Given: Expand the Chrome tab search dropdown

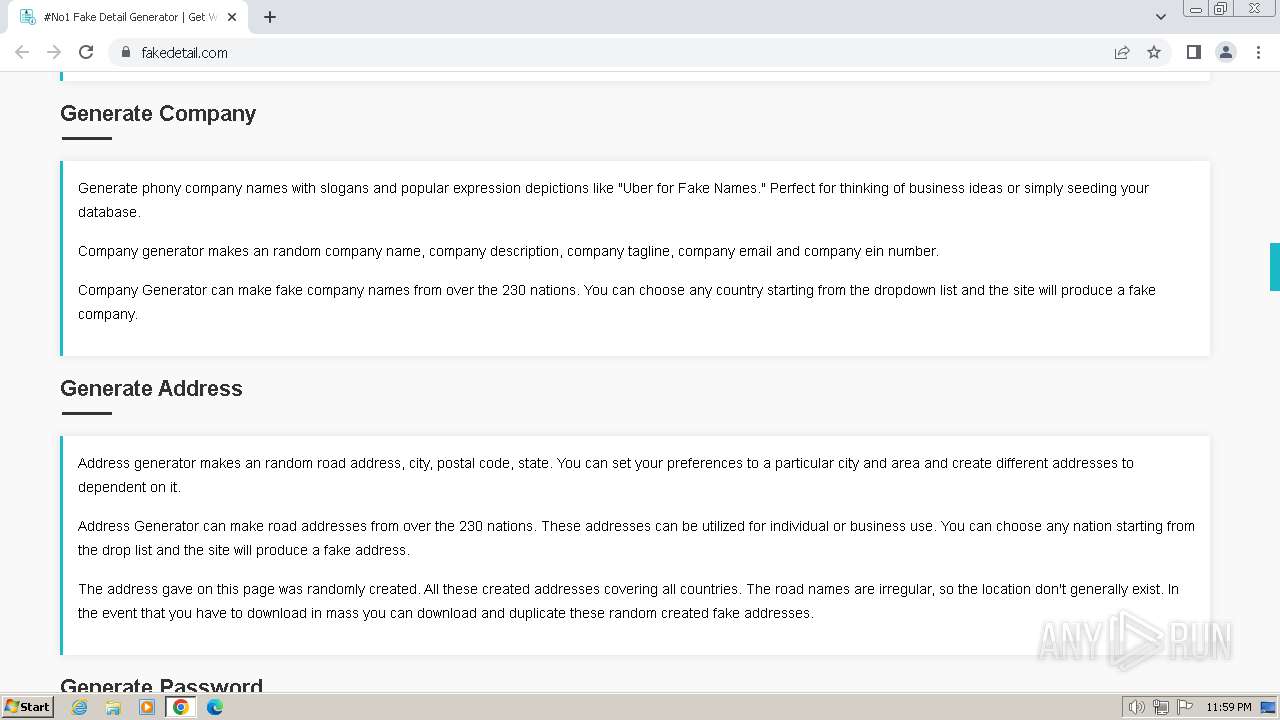Looking at the screenshot, I should (1160, 17).
